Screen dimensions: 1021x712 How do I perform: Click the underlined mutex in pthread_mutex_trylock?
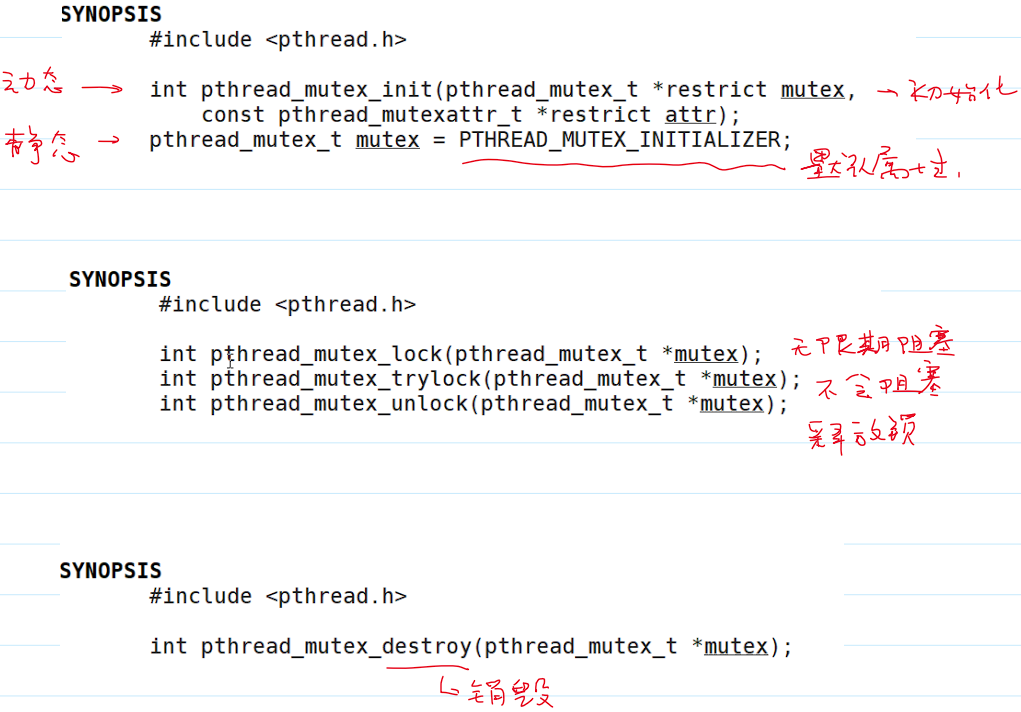tap(745, 379)
